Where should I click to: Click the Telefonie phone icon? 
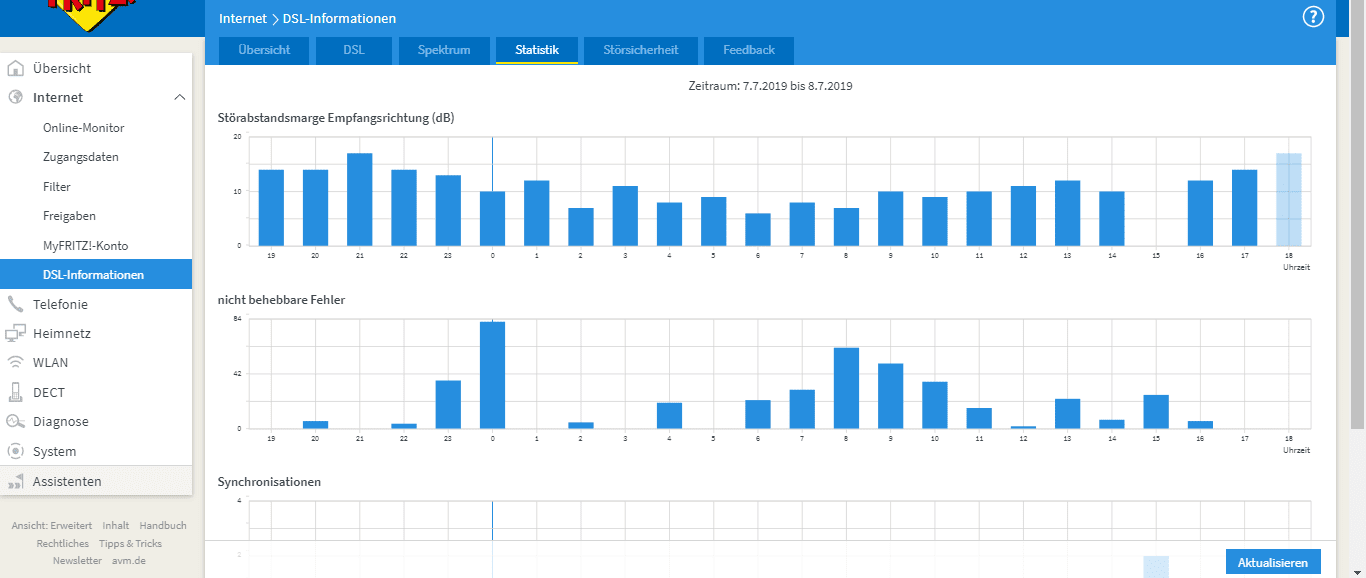(x=15, y=304)
